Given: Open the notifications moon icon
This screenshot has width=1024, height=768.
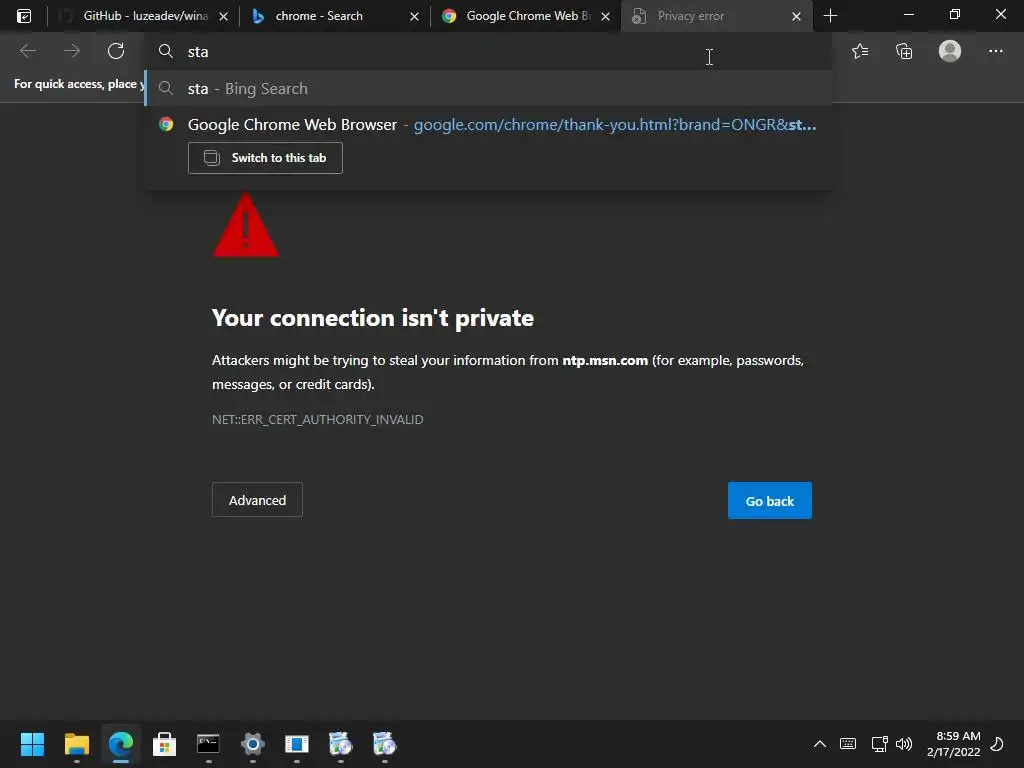Looking at the screenshot, I should point(997,744).
